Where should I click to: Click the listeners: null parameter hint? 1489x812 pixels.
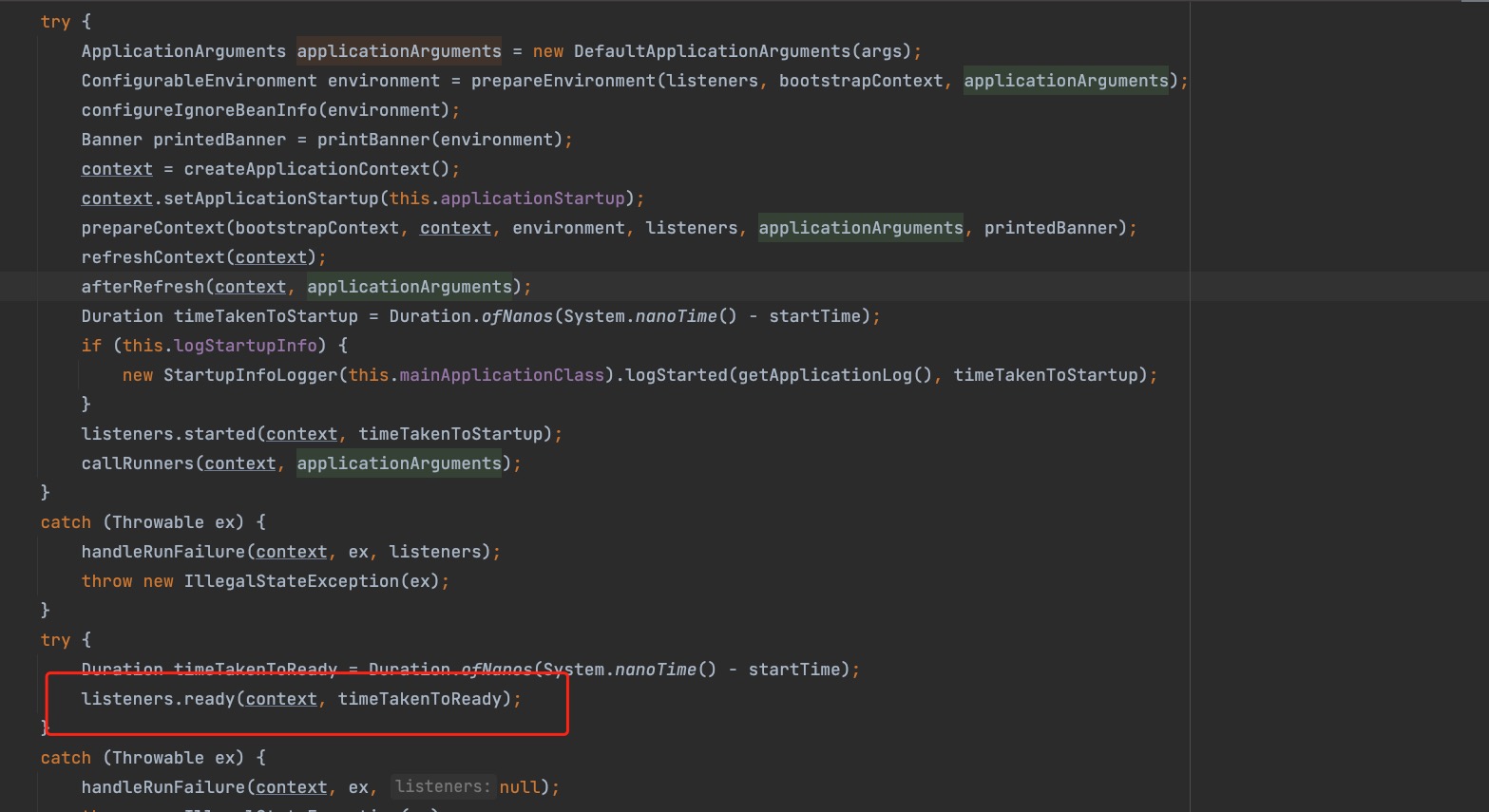pos(443,786)
